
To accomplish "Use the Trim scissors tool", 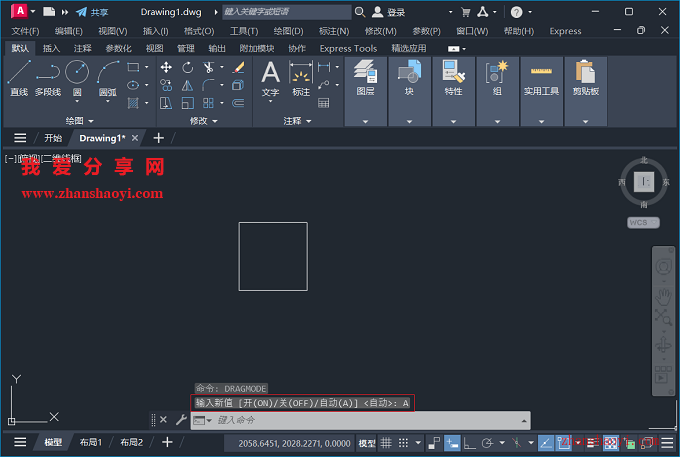I will click(x=209, y=67).
